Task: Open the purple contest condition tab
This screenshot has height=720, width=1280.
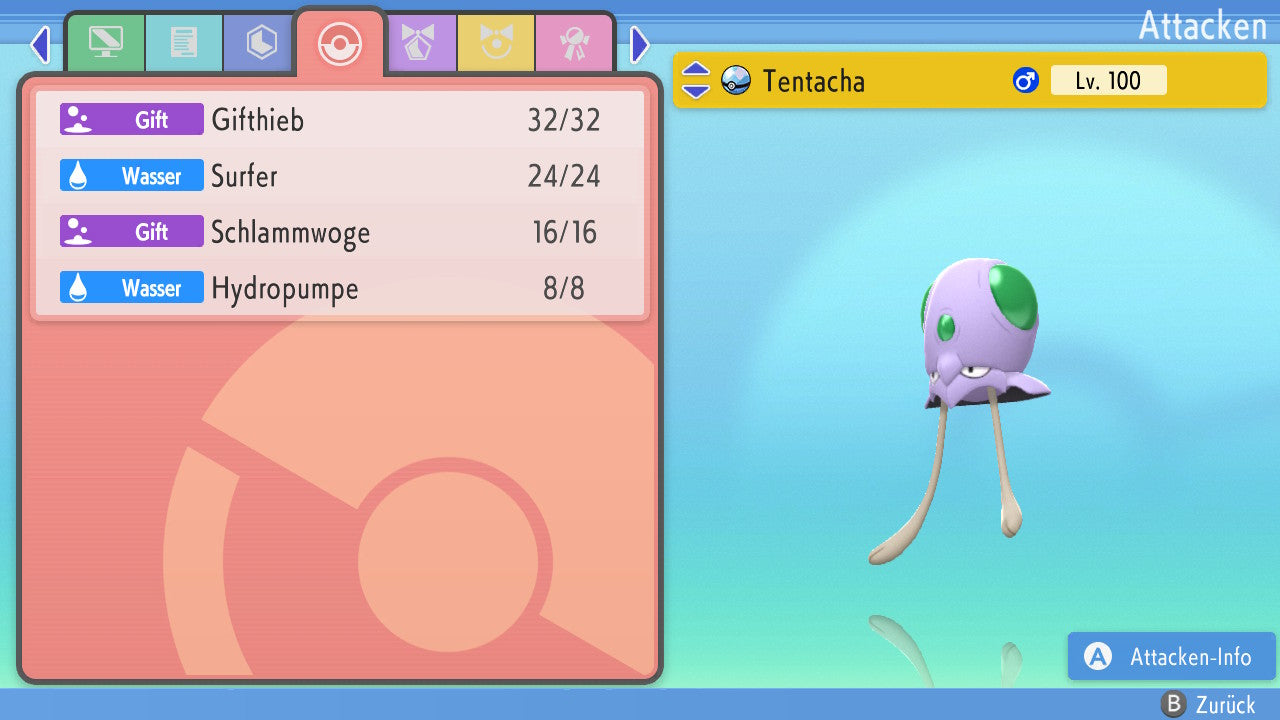Action: point(418,43)
